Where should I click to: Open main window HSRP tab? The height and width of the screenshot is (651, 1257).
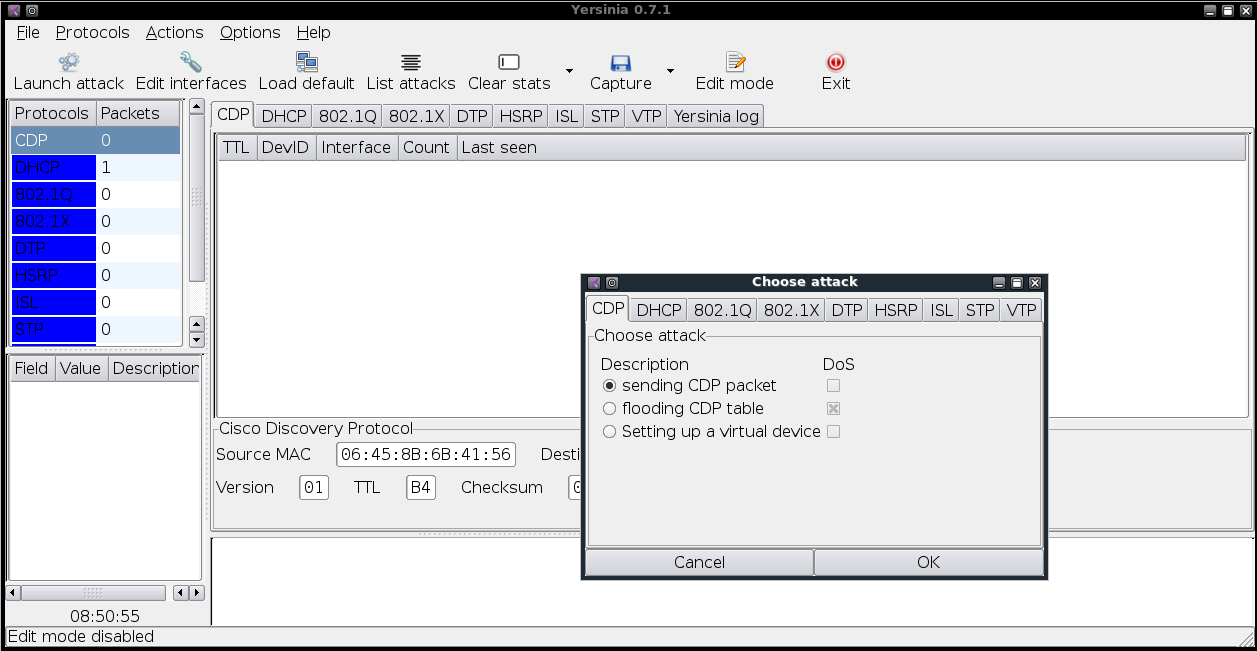click(520, 116)
